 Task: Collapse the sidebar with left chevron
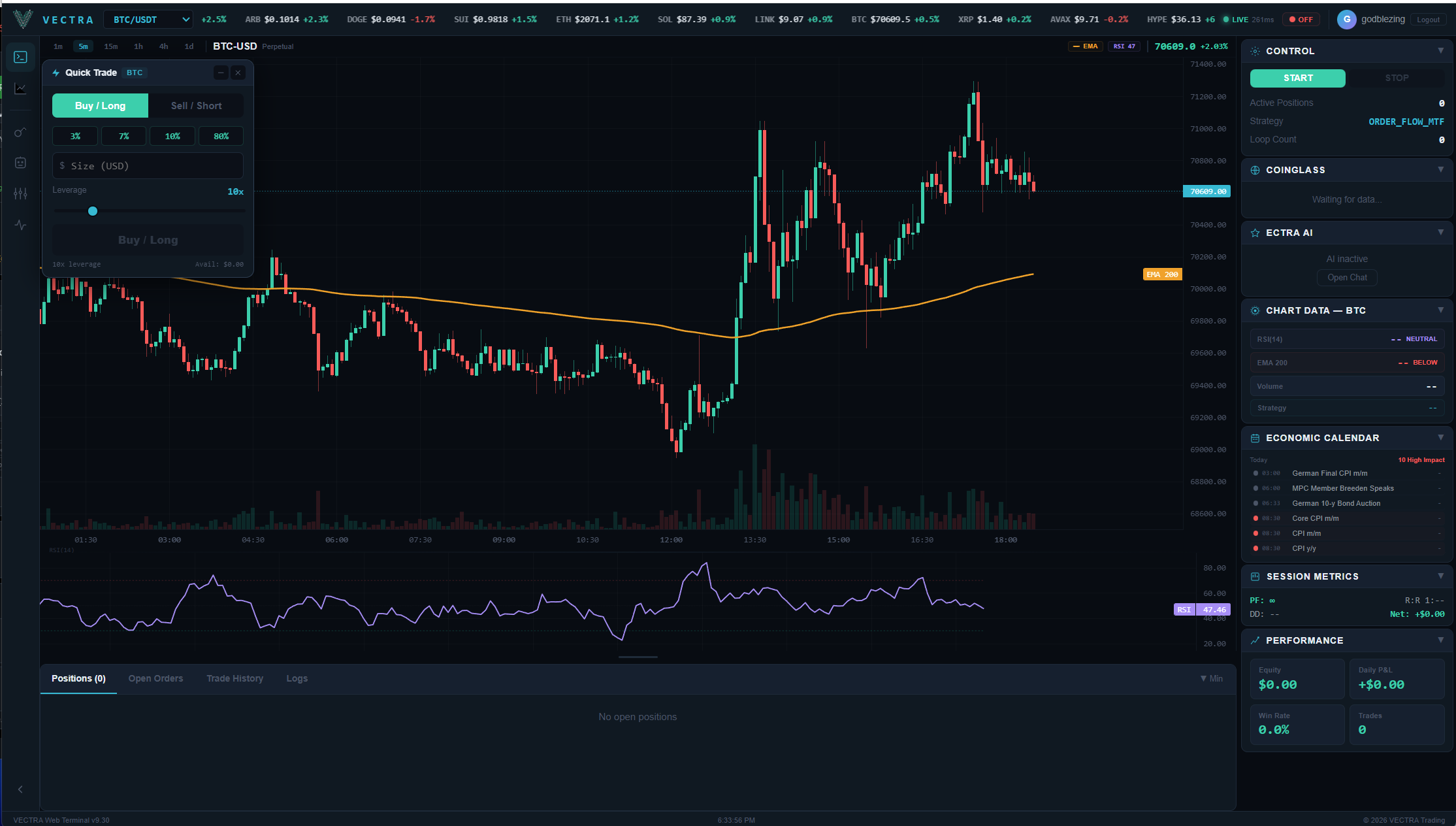click(20, 789)
